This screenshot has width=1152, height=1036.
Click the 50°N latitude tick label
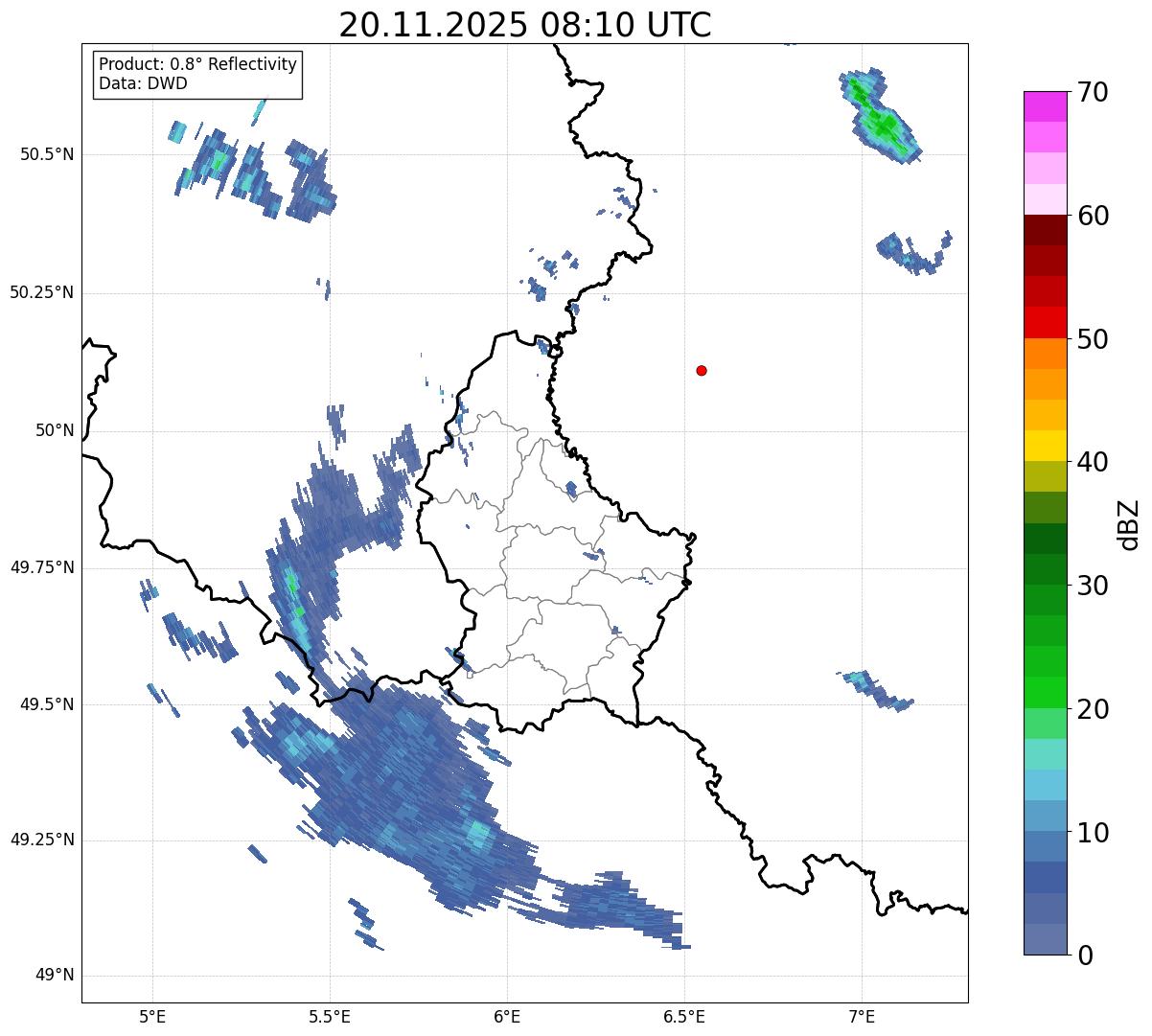pos(55,430)
